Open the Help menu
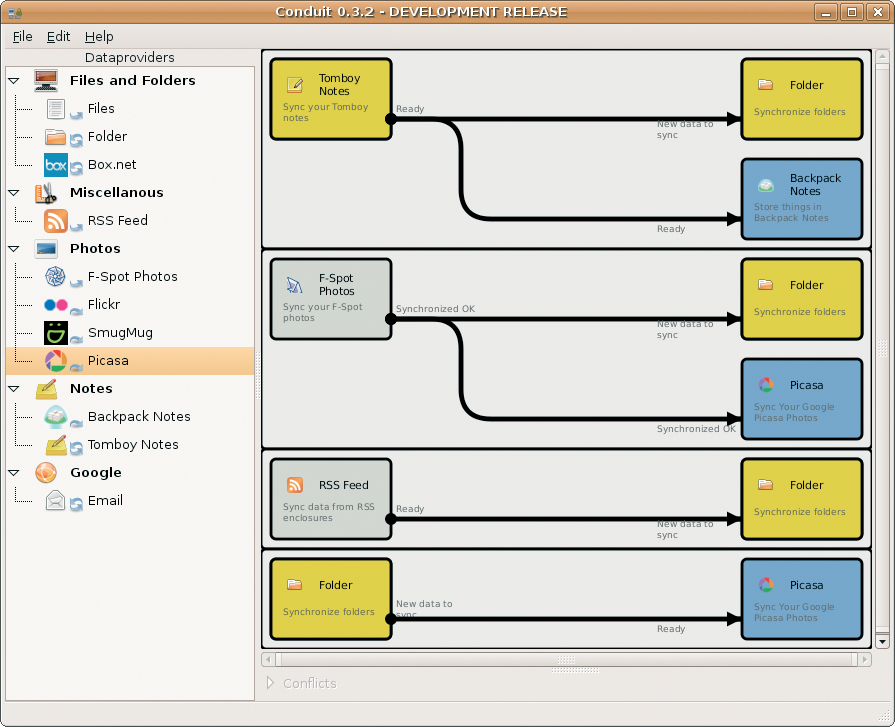 [99, 37]
